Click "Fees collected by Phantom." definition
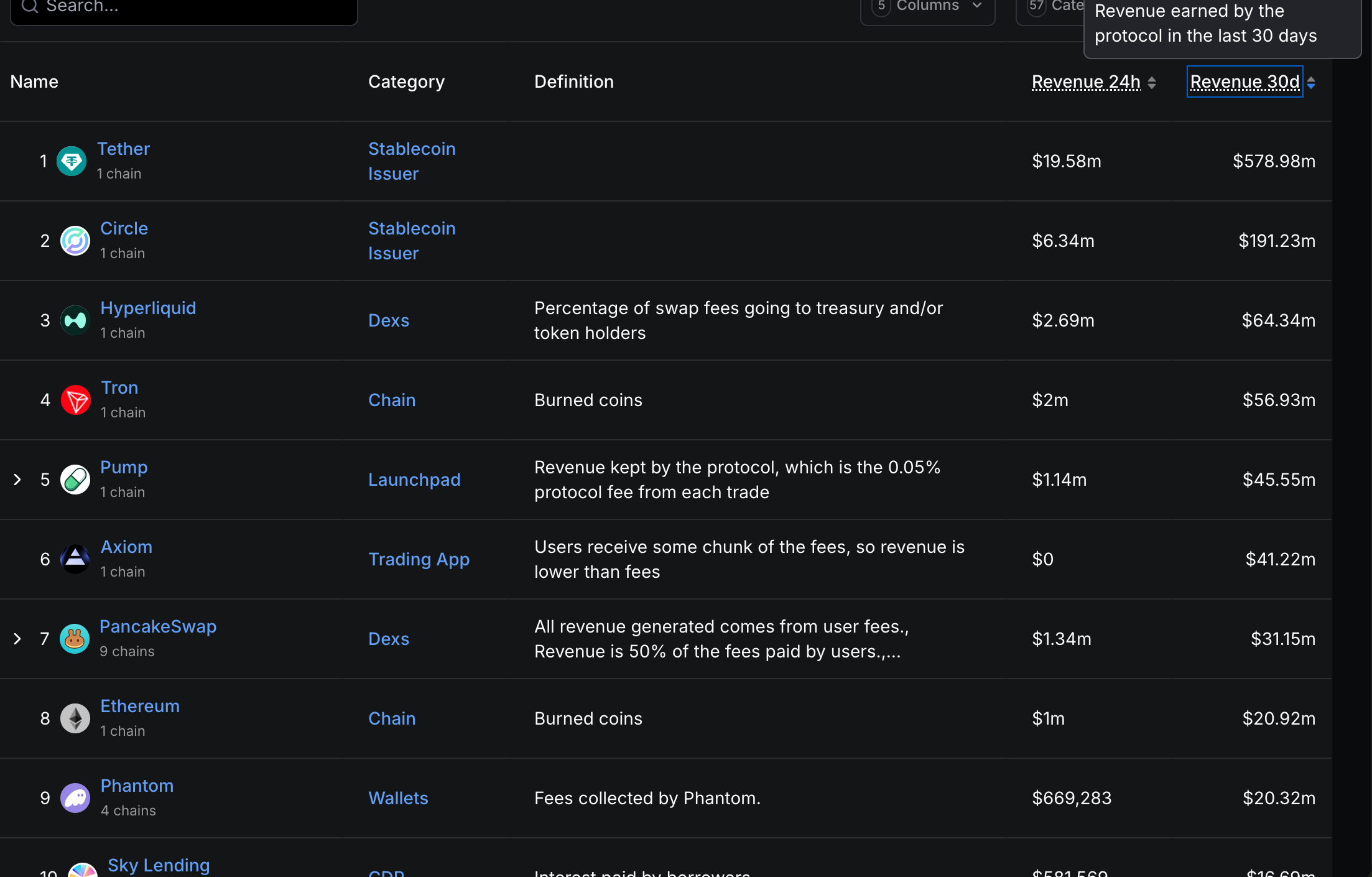The height and width of the screenshot is (877, 1372). pyautogui.click(x=647, y=798)
